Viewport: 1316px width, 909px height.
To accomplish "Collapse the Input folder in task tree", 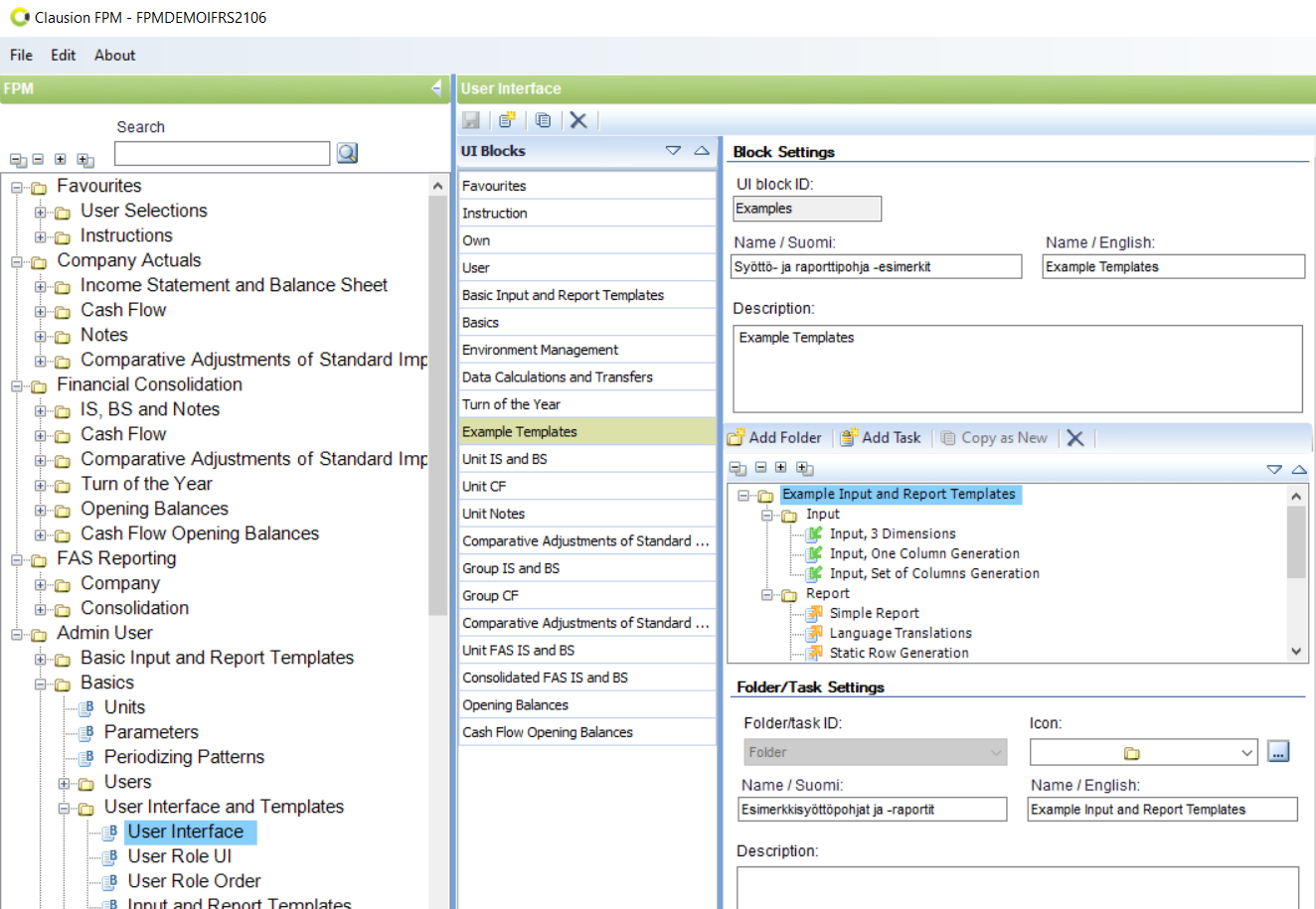I will [767, 515].
